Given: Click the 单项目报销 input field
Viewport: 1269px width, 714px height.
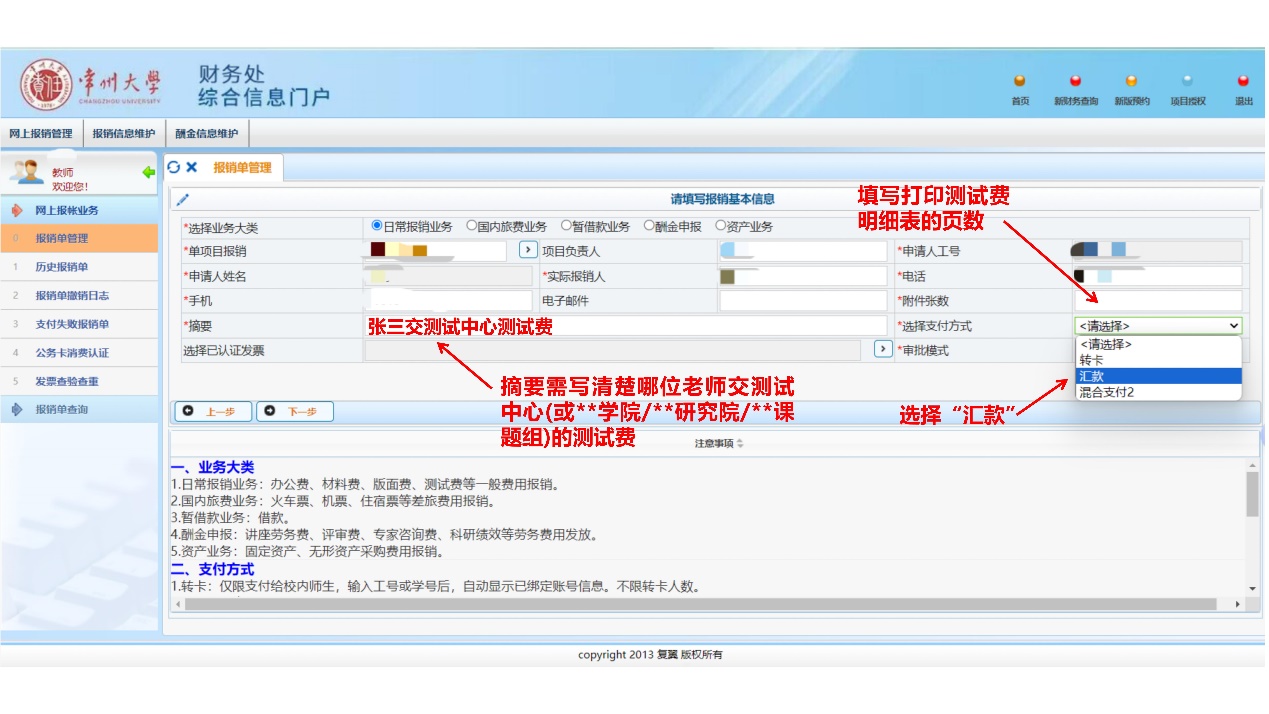Looking at the screenshot, I should point(436,251).
